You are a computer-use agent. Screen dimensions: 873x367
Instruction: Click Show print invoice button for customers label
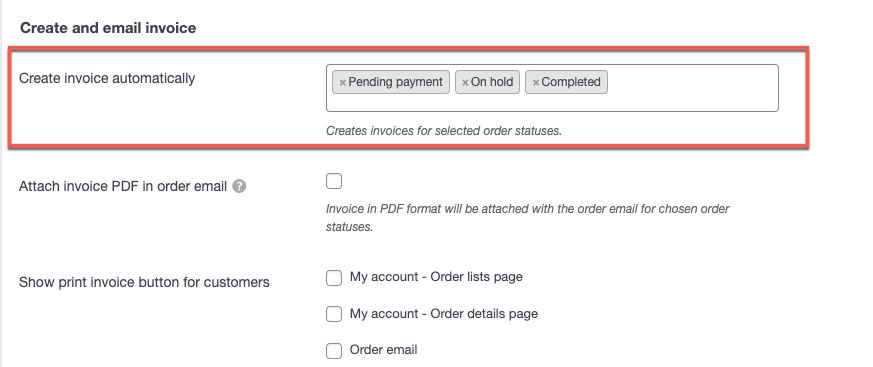(144, 282)
